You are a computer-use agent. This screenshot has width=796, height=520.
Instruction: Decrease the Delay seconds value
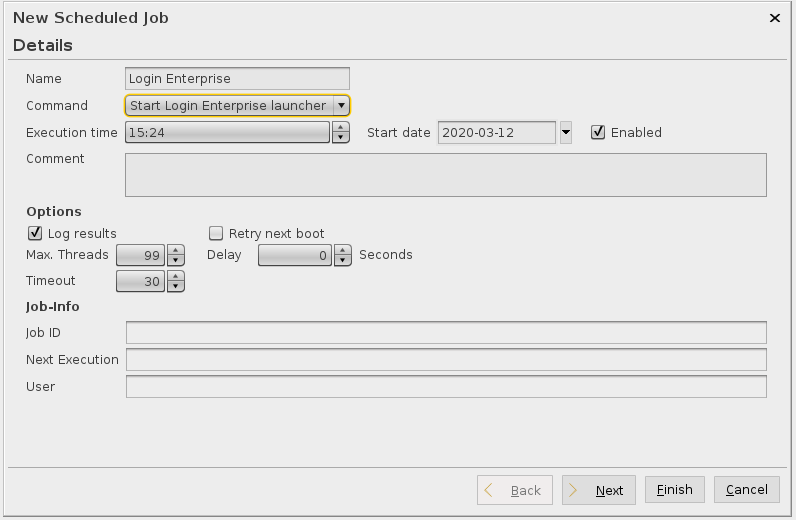point(342,261)
